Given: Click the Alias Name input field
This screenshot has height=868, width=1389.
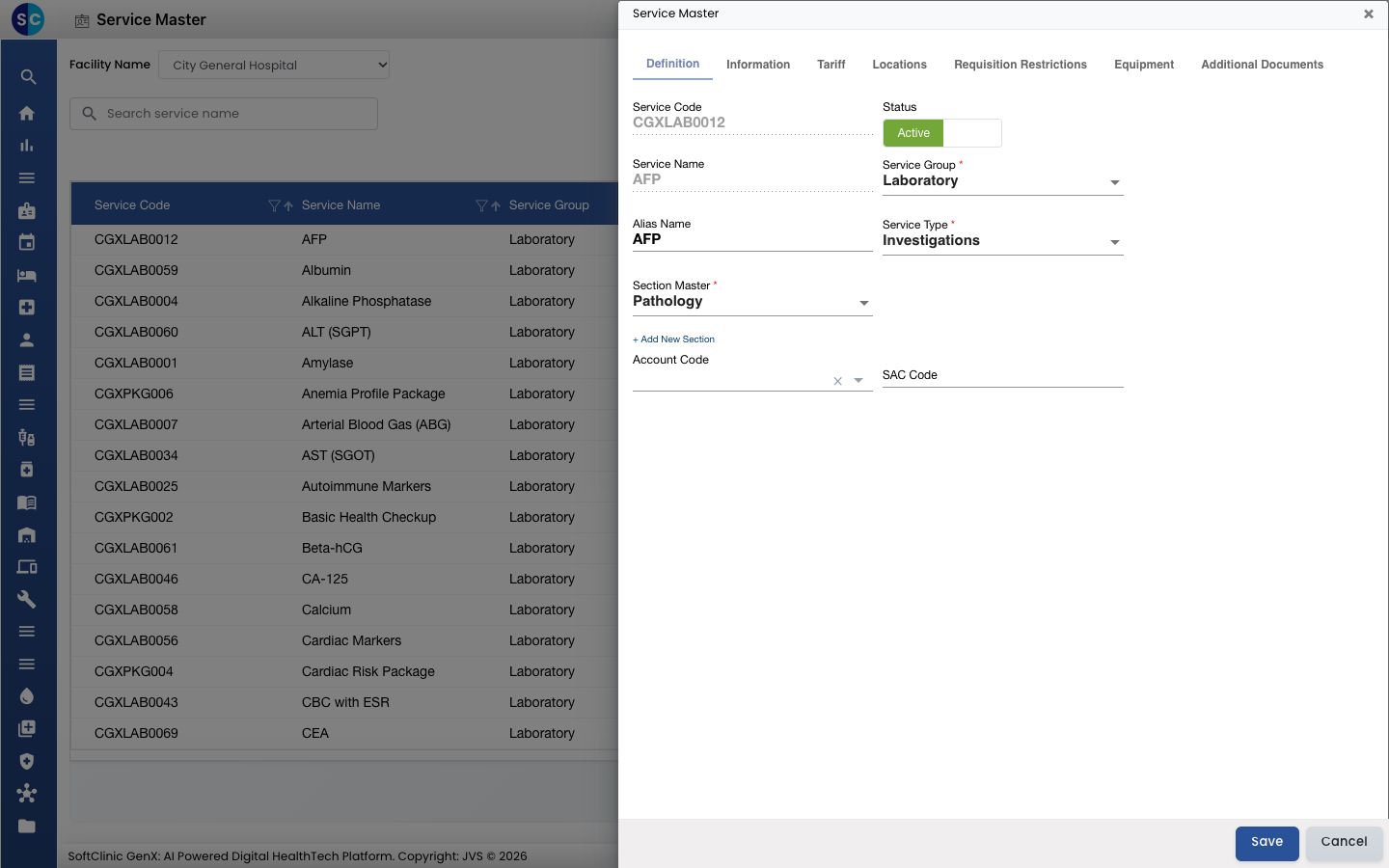Looking at the screenshot, I should point(752,239).
